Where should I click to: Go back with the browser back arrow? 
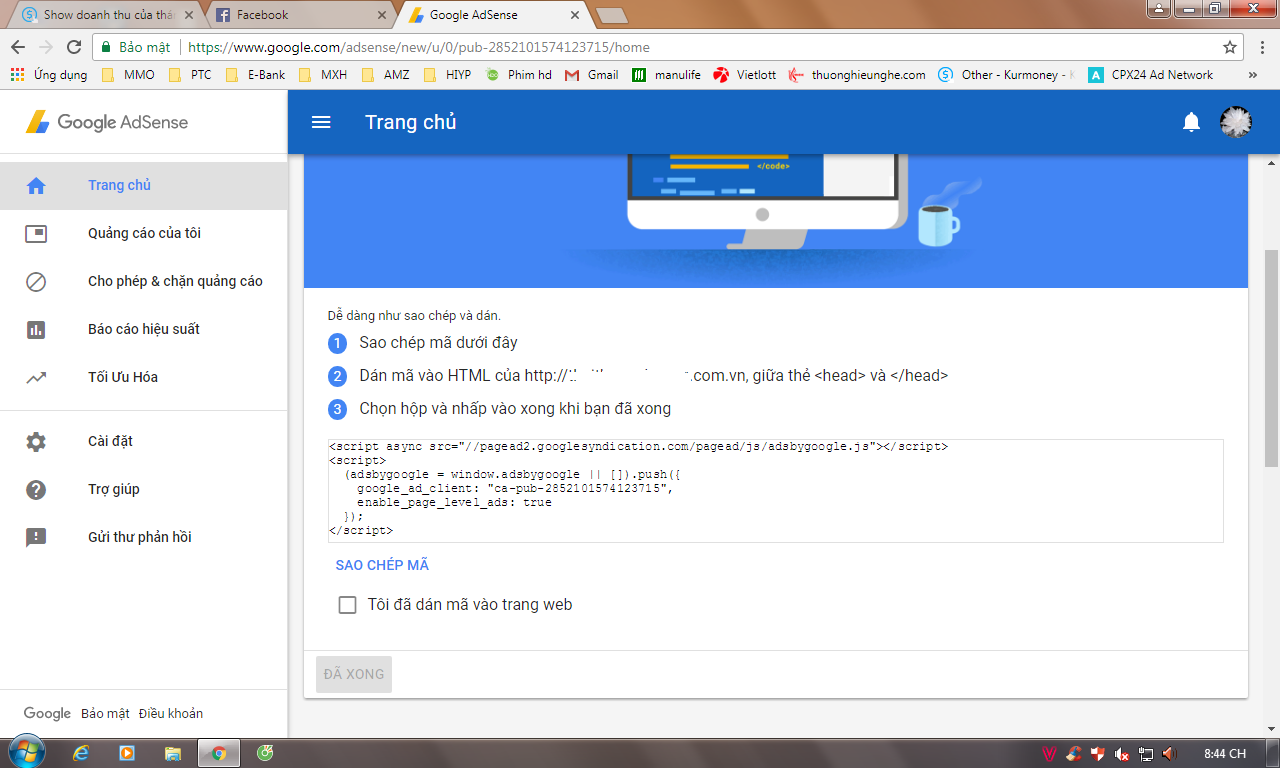click(18, 47)
